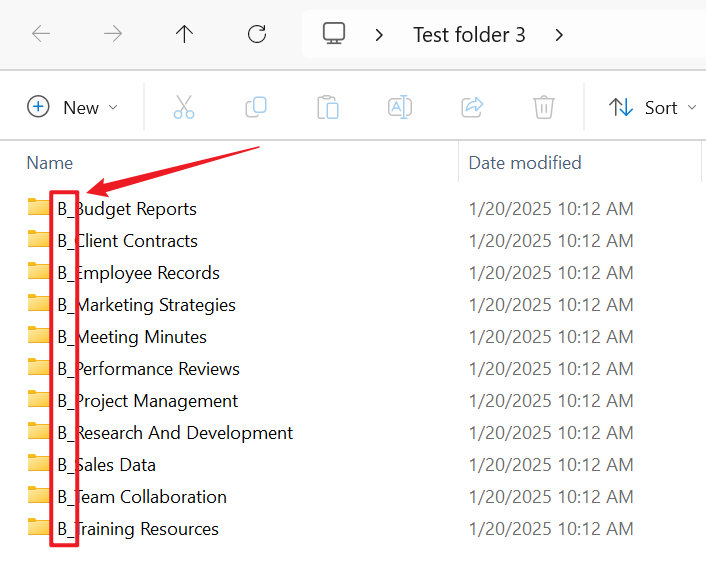Viewport: 706px width, 576px height.
Task: Sort by Name column header
Action: [x=50, y=162]
